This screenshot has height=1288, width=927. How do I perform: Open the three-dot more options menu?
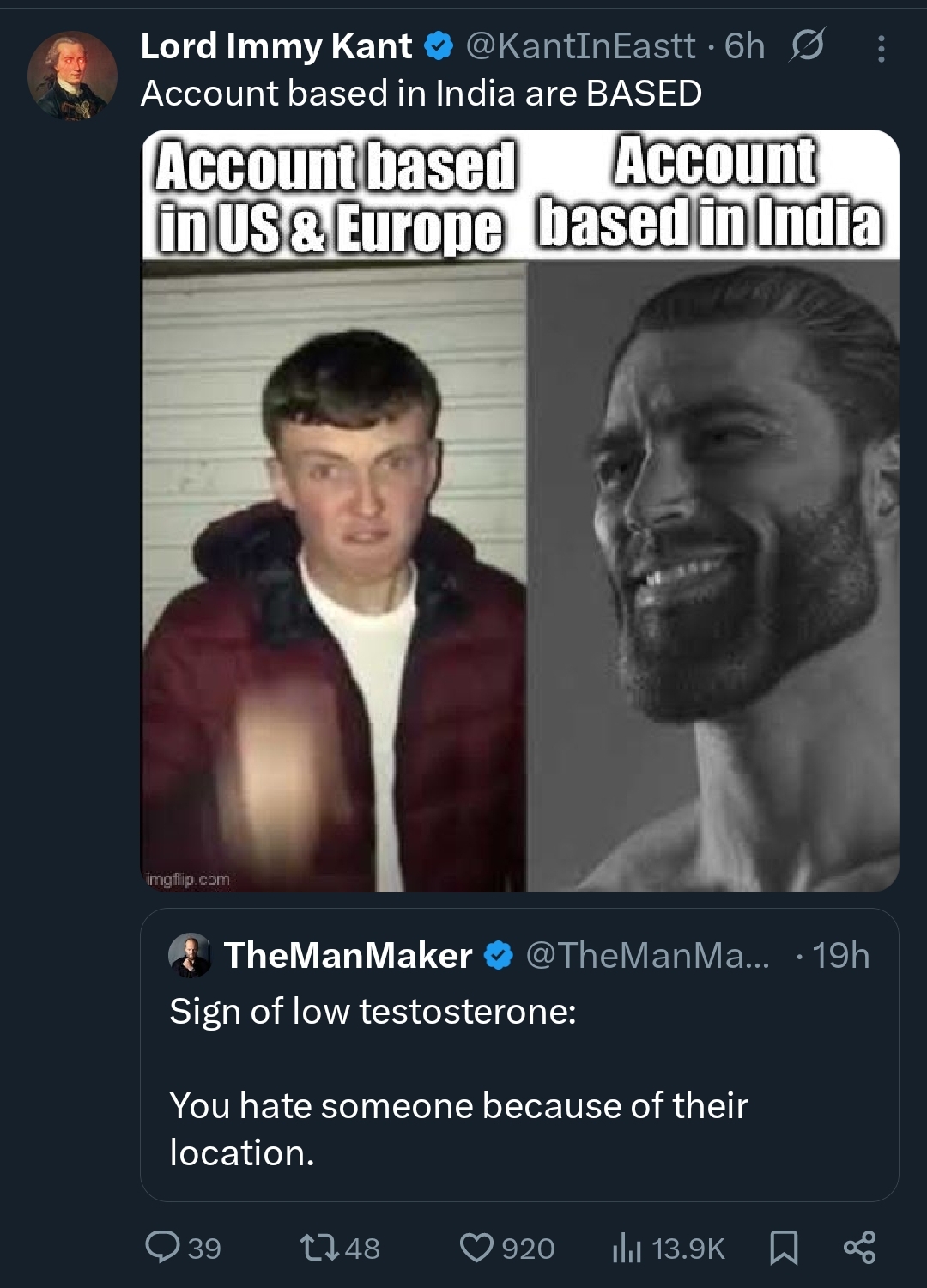tap(881, 48)
